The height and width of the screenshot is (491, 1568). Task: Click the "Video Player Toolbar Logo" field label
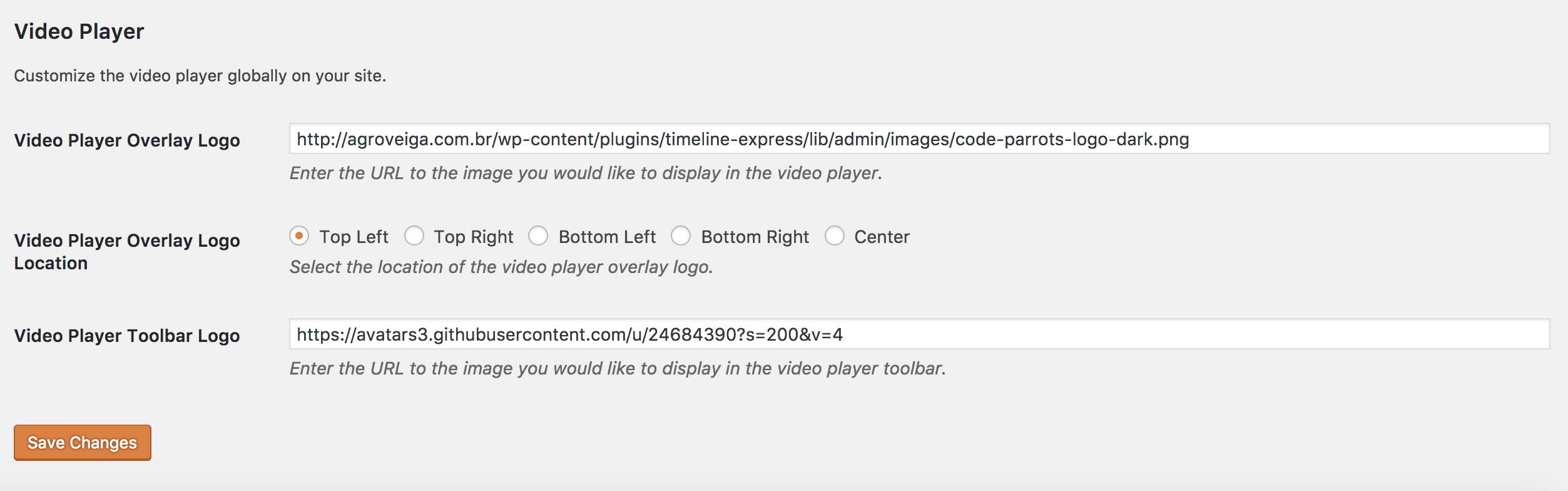click(x=127, y=336)
